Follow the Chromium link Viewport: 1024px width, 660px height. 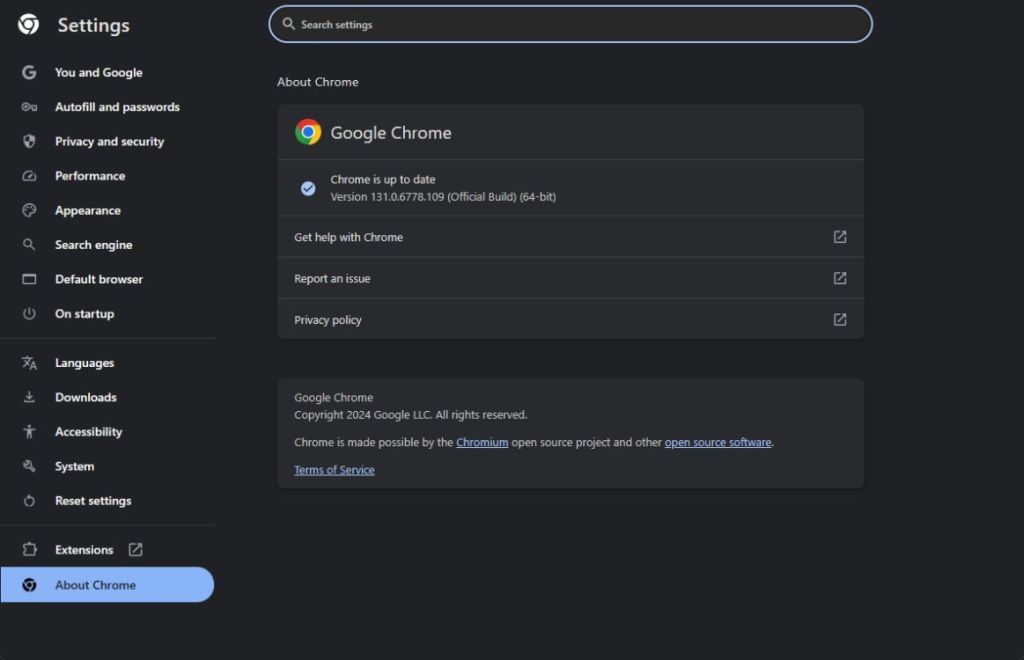(482, 442)
